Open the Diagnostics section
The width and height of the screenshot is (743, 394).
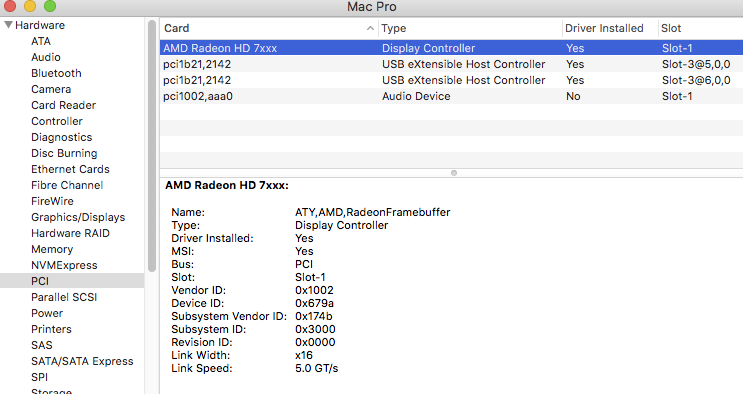coord(62,137)
